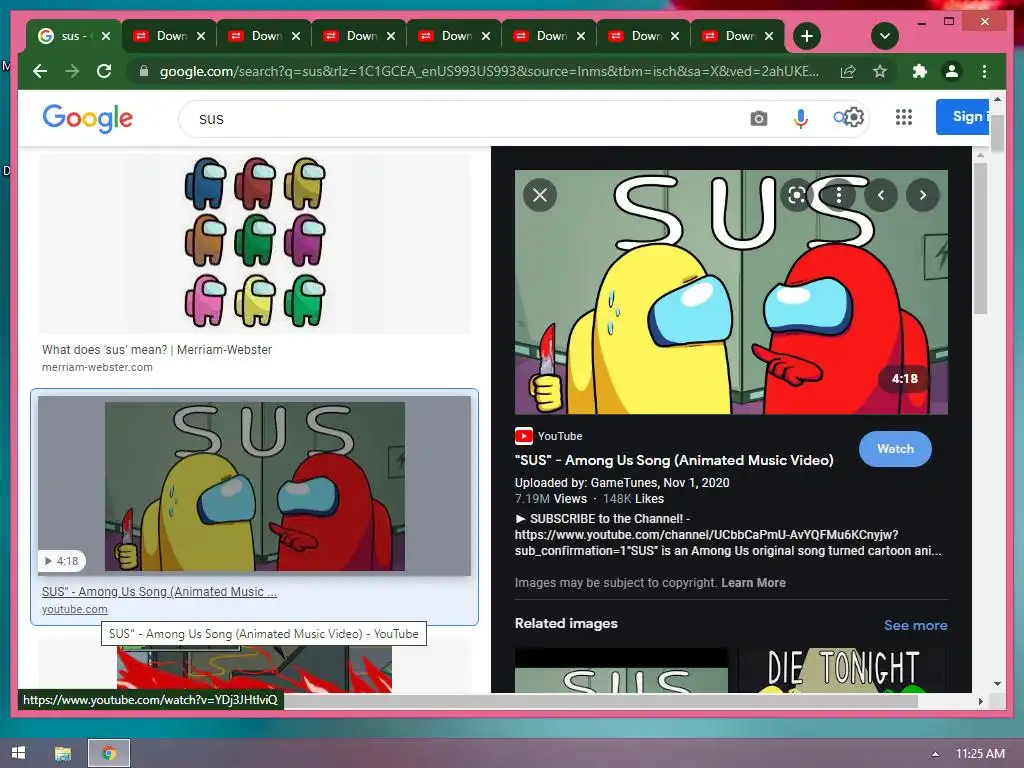Open File Explorer from taskbar
Viewport: 1024px width, 768px height.
63,754
